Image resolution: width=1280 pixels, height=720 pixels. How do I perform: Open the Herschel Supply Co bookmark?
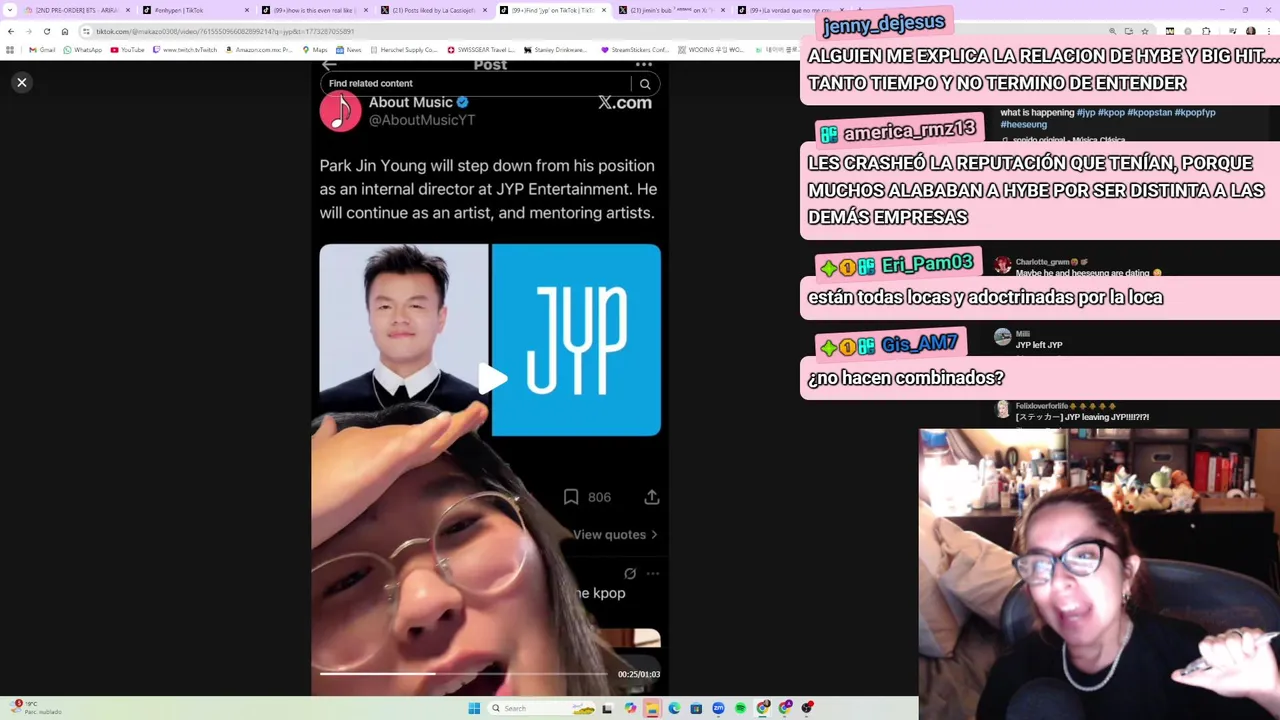(x=403, y=50)
